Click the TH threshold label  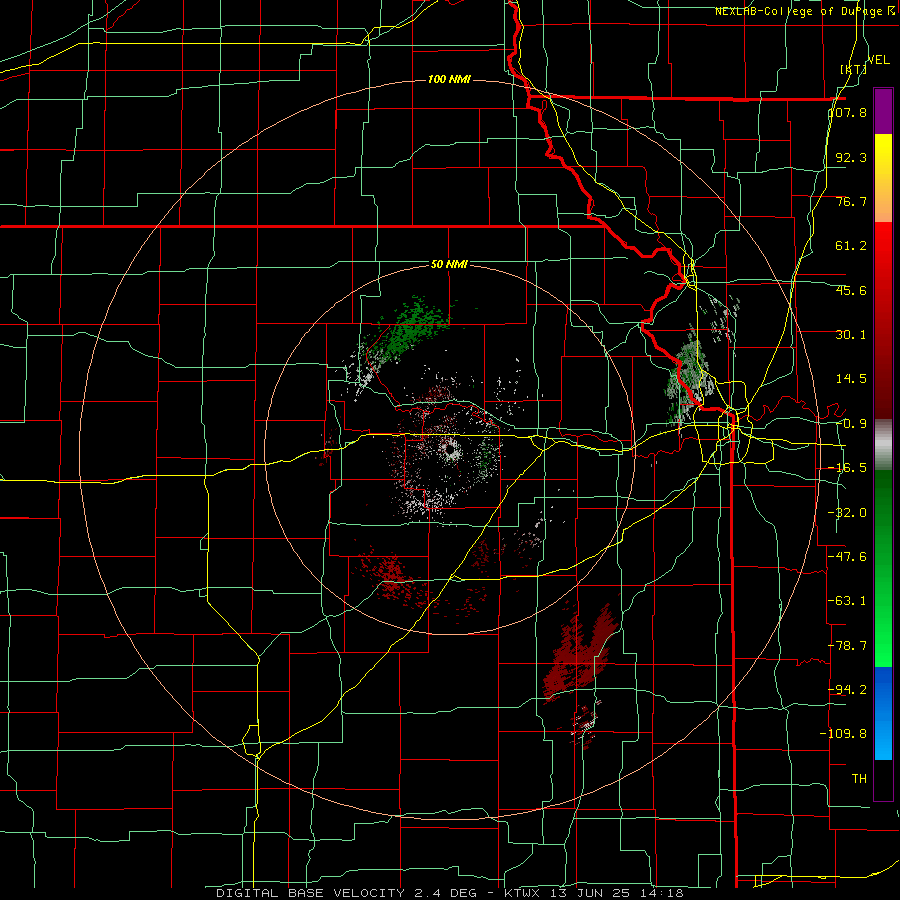[859, 778]
